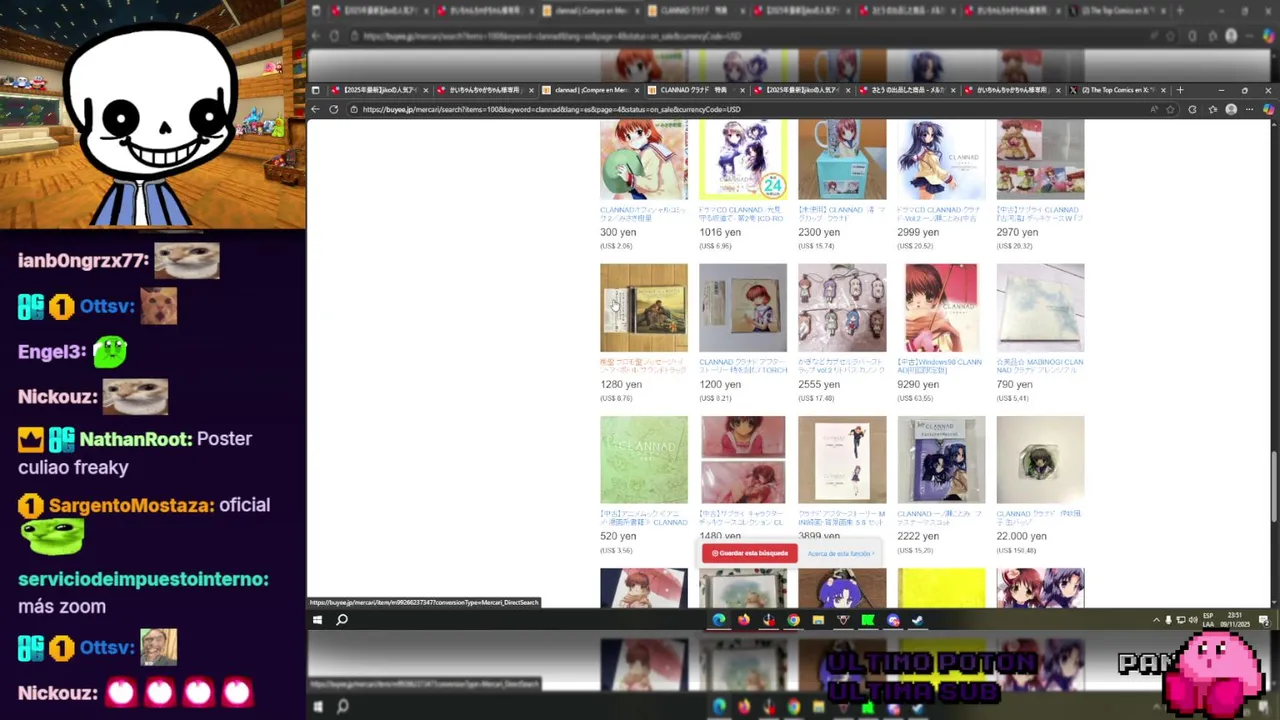The width and height of the screenshot is (1280, 720).
Task: Open the network icon in system tray
Action: click(1181, 620)
